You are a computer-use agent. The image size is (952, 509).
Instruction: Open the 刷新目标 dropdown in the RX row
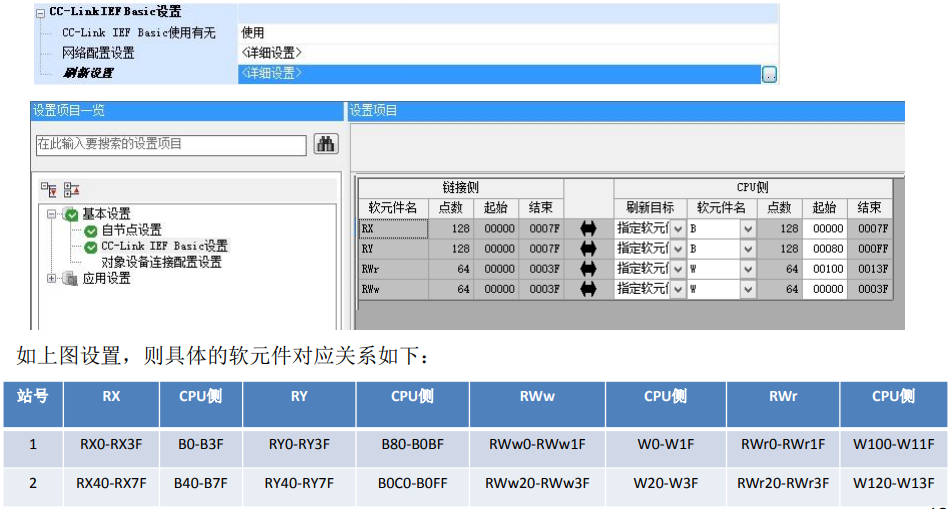678,229
